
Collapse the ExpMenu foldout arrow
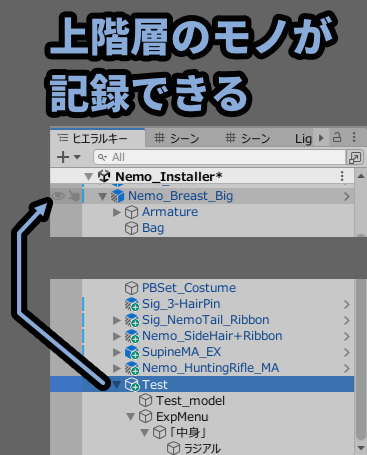130,417
